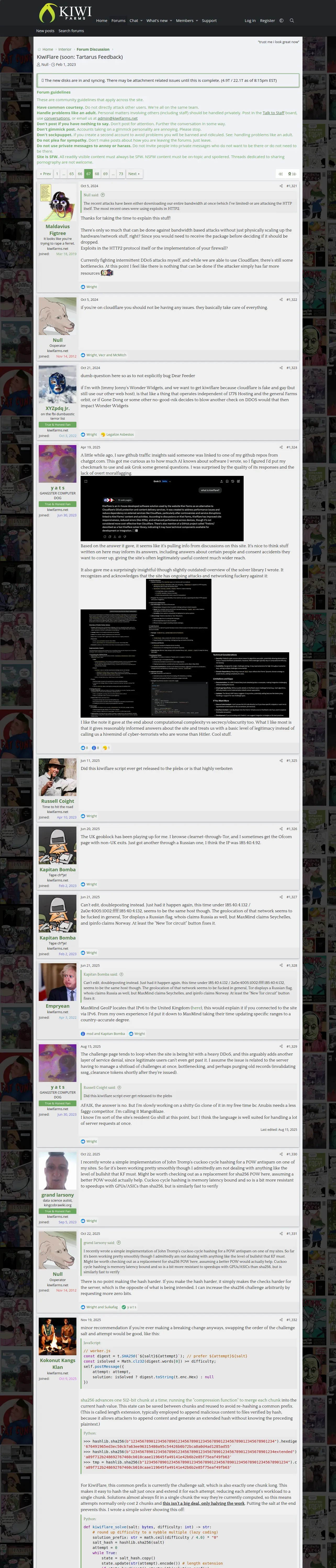
Task: Click the Like reaction icon on post #1,321
Action: (x=83, y=287)
